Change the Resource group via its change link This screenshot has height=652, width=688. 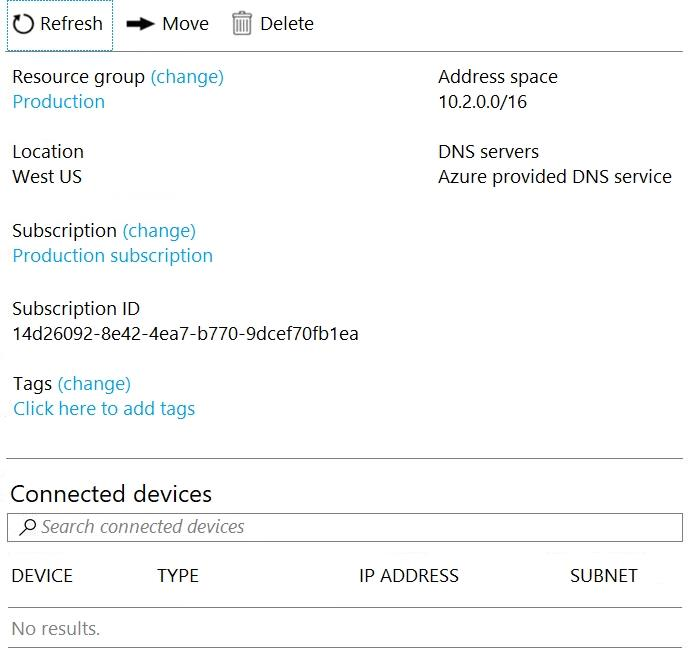pyautogui.click(x=187, y=77)
